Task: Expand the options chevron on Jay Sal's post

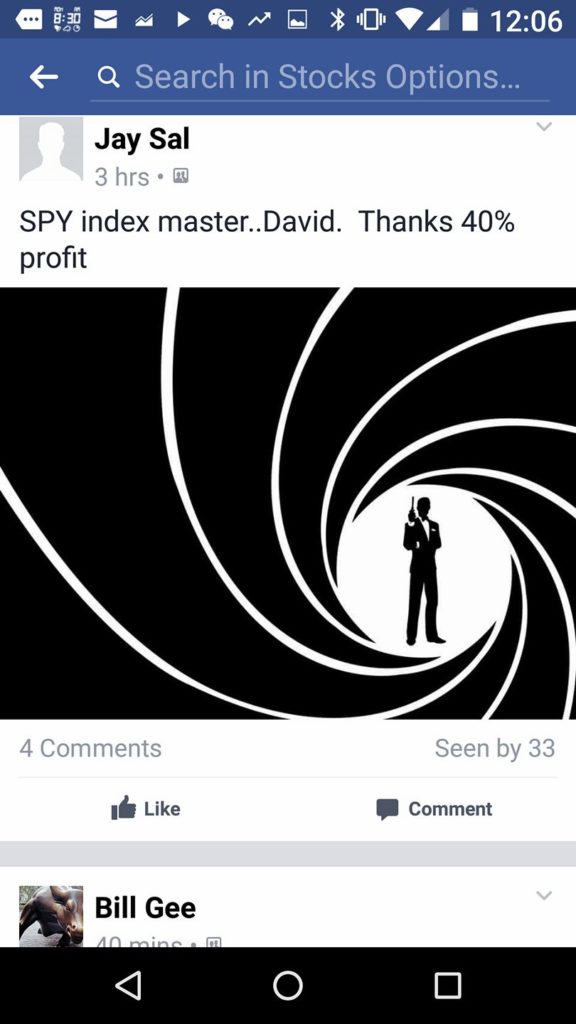Action: (544, 126)
